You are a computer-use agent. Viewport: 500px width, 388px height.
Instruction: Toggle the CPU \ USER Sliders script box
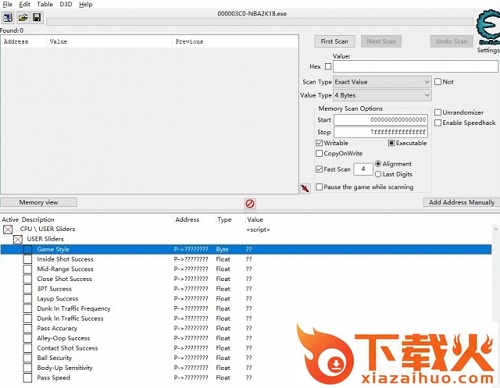coord(8,229)
